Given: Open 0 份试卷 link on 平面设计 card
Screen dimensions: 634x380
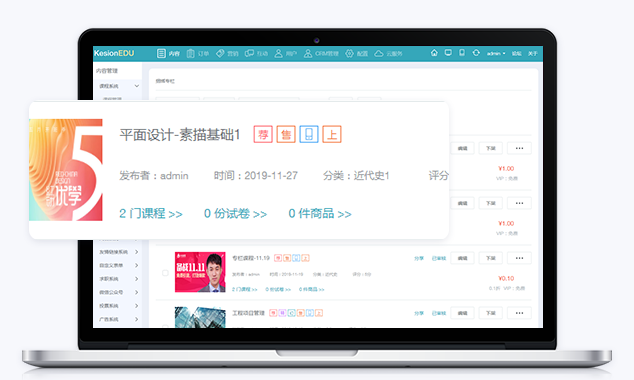Looking at the screenshot, I should [x=235, y=213].
